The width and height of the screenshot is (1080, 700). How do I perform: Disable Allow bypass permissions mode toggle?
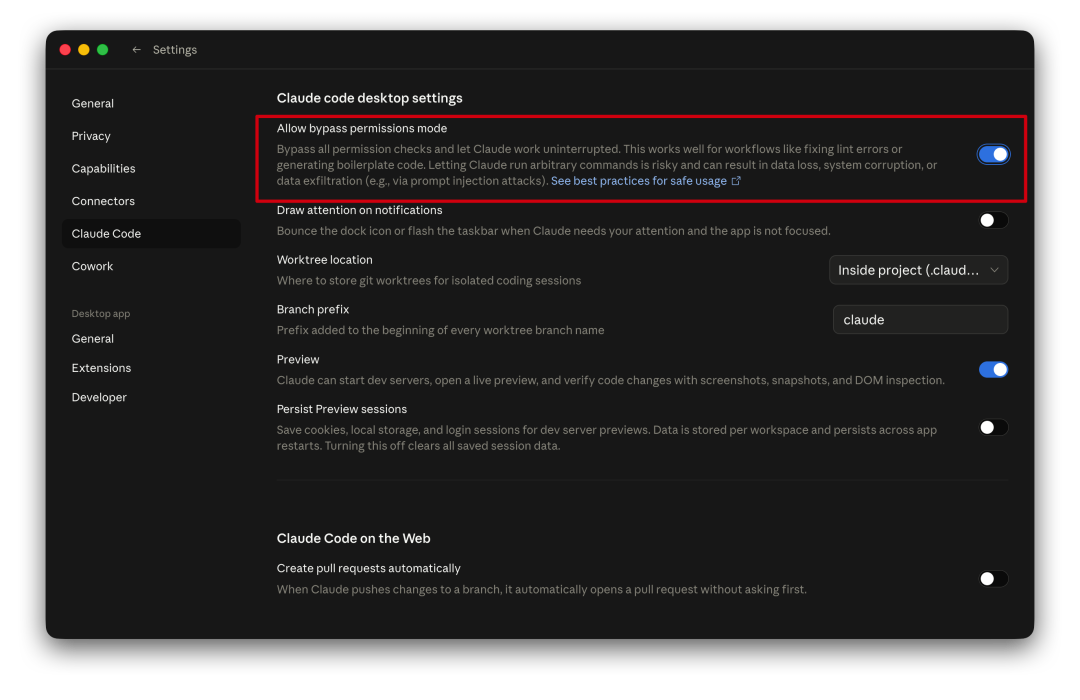(993, 154)
